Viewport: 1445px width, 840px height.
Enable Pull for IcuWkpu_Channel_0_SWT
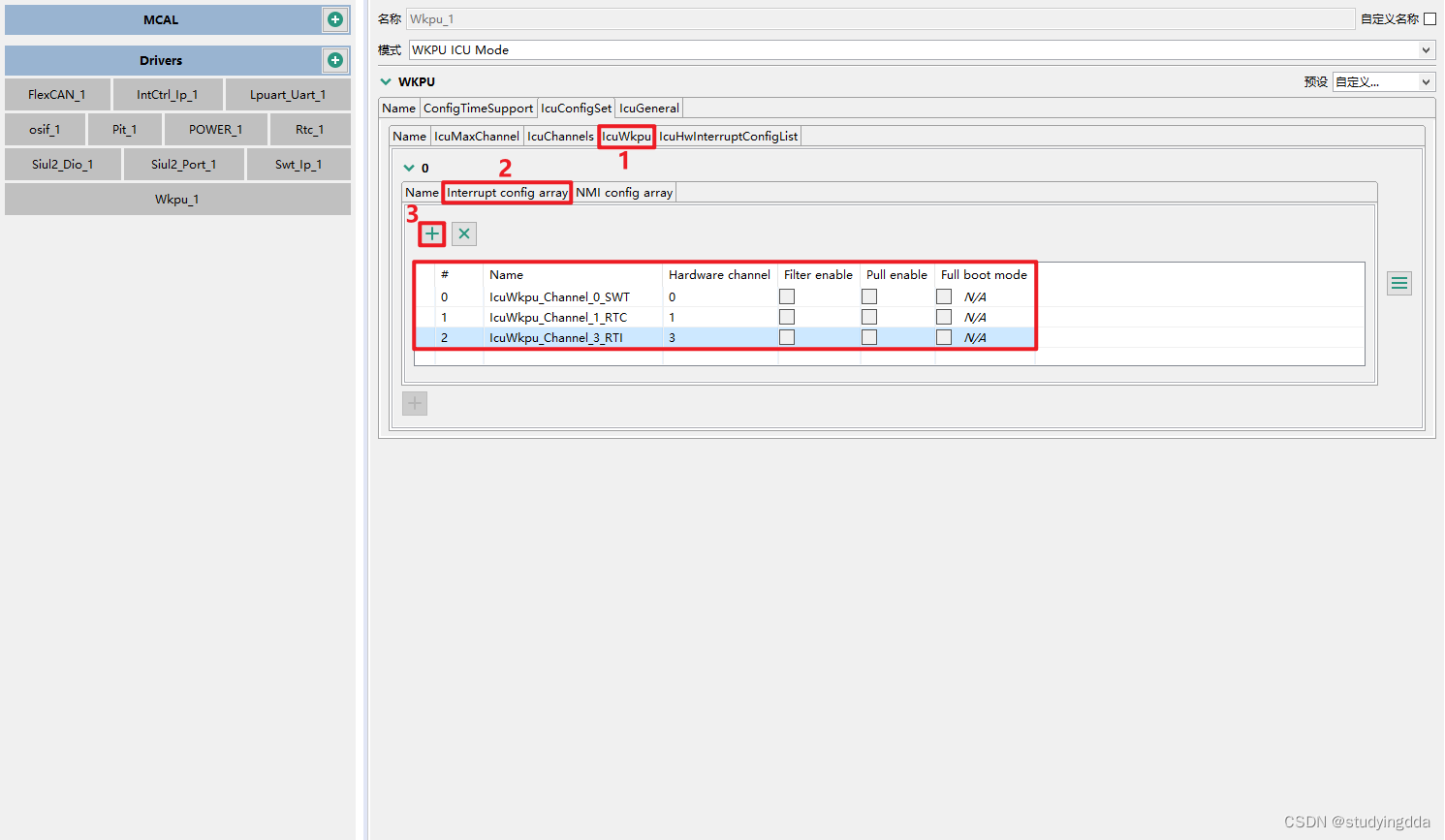[869, 296]
